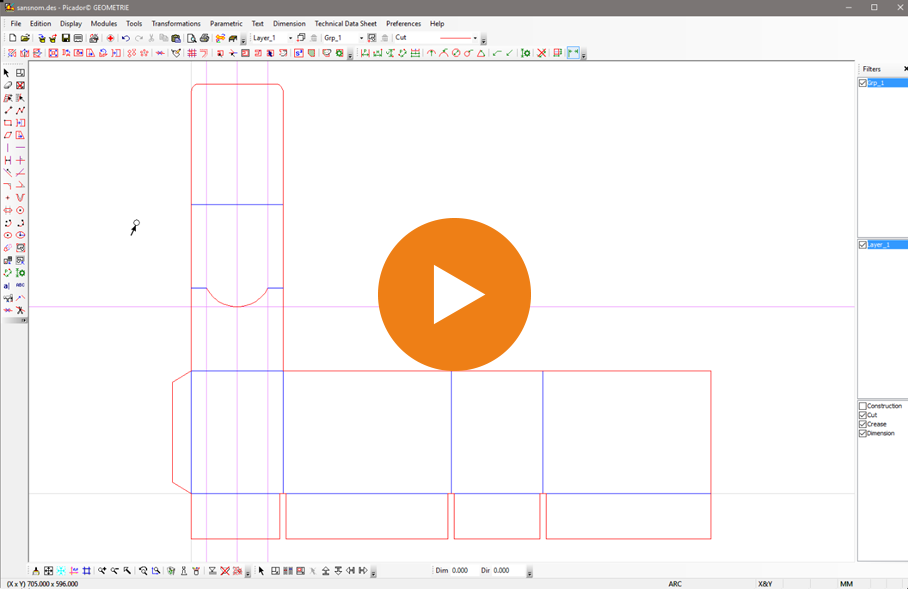
Task: Select the Line segment tool
Action: point(8,110)
